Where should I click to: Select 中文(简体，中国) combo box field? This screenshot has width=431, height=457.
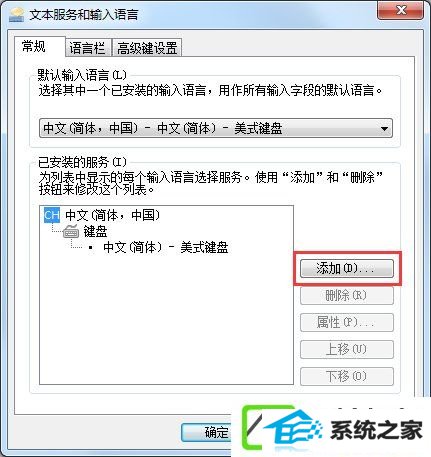pos(216,128)
